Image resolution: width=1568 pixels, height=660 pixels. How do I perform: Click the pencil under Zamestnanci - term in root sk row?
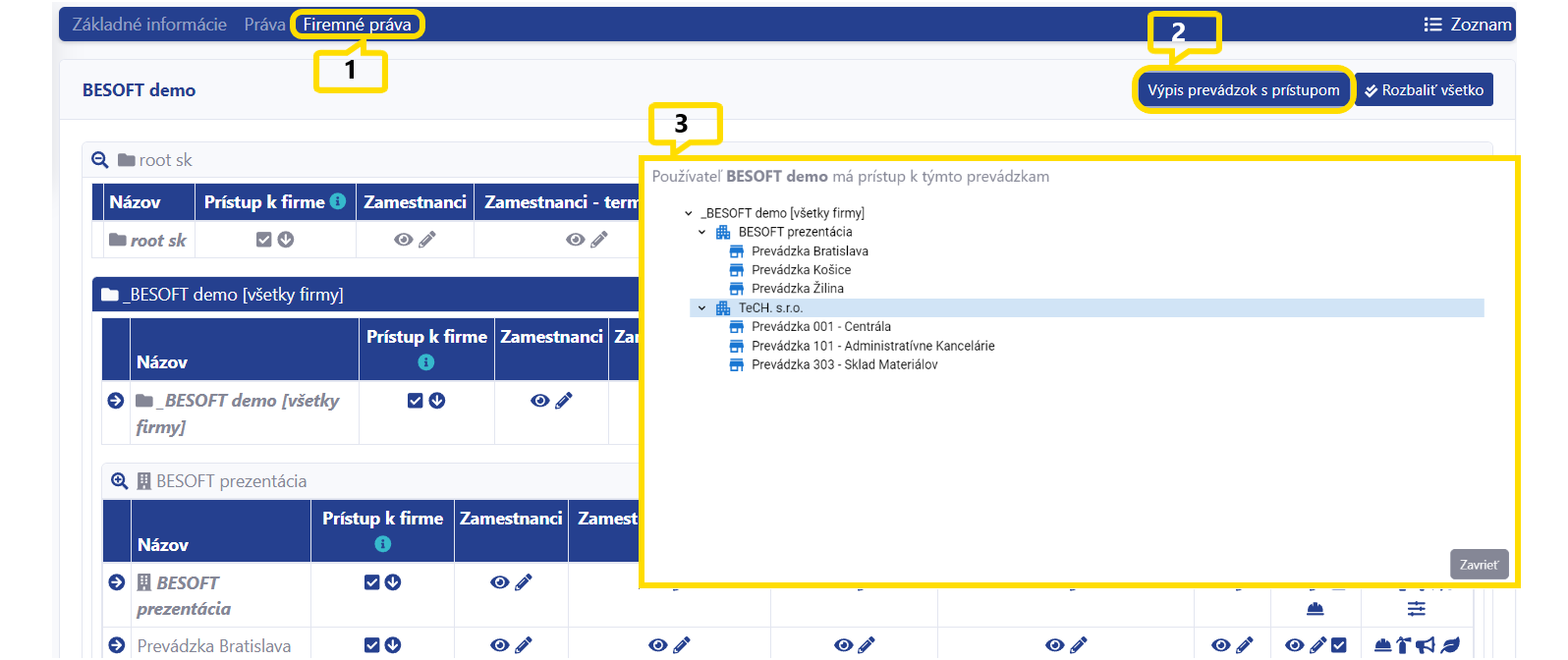[599, 239]
